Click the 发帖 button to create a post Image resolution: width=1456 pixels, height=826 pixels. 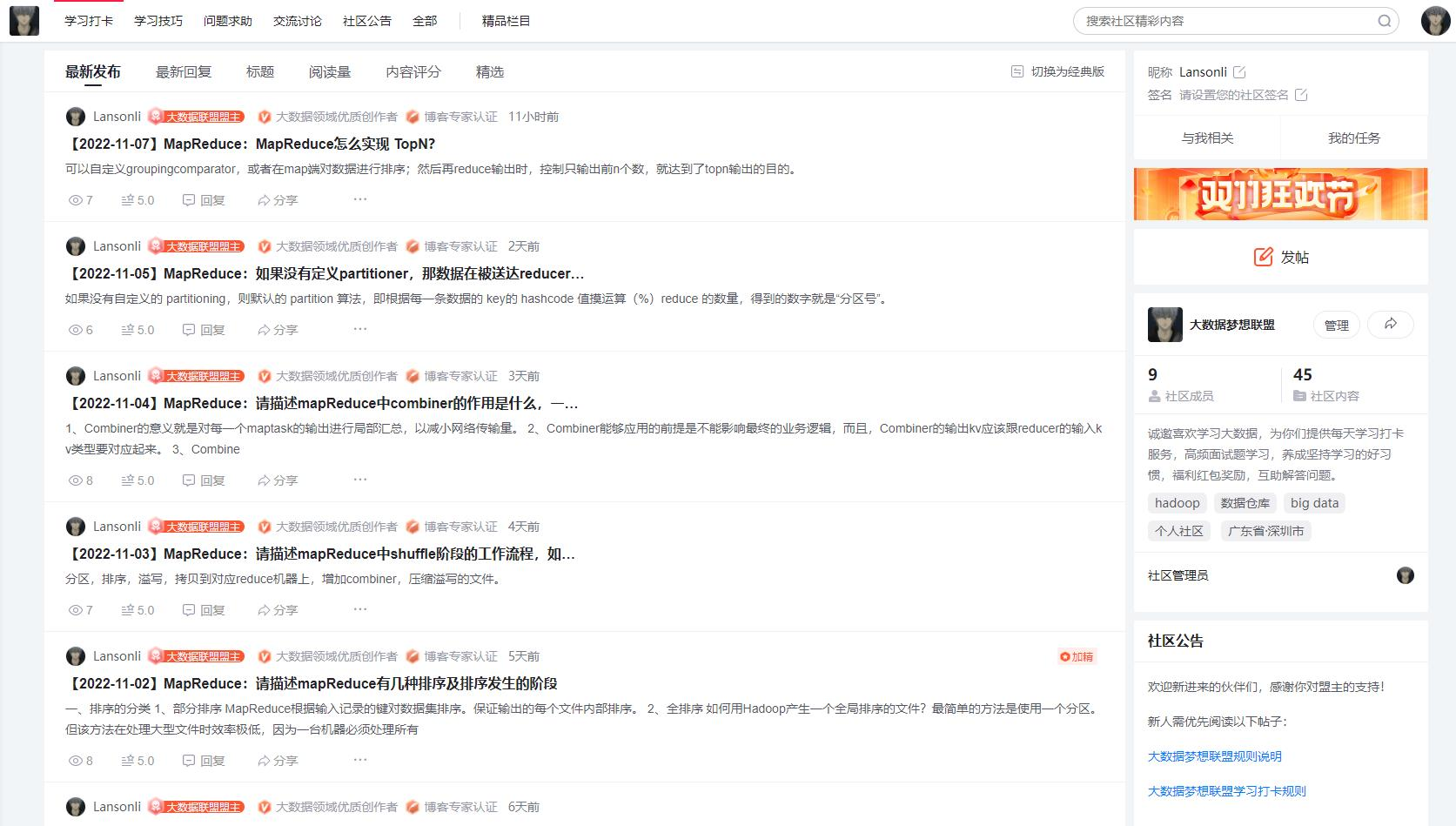(x=1281, y=257)
